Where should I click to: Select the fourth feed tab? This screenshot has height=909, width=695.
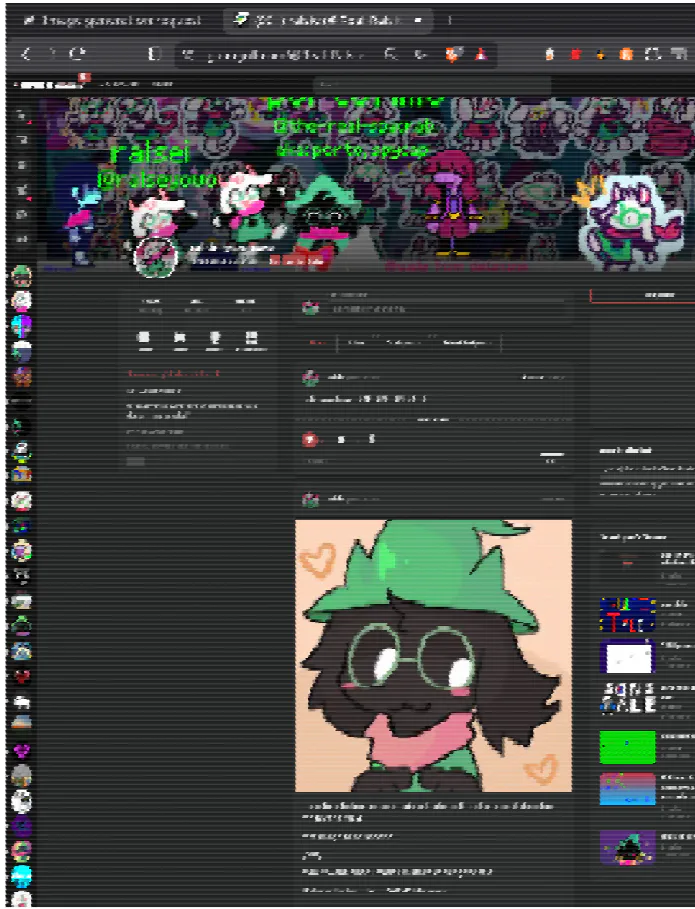(x=467, y=343)
